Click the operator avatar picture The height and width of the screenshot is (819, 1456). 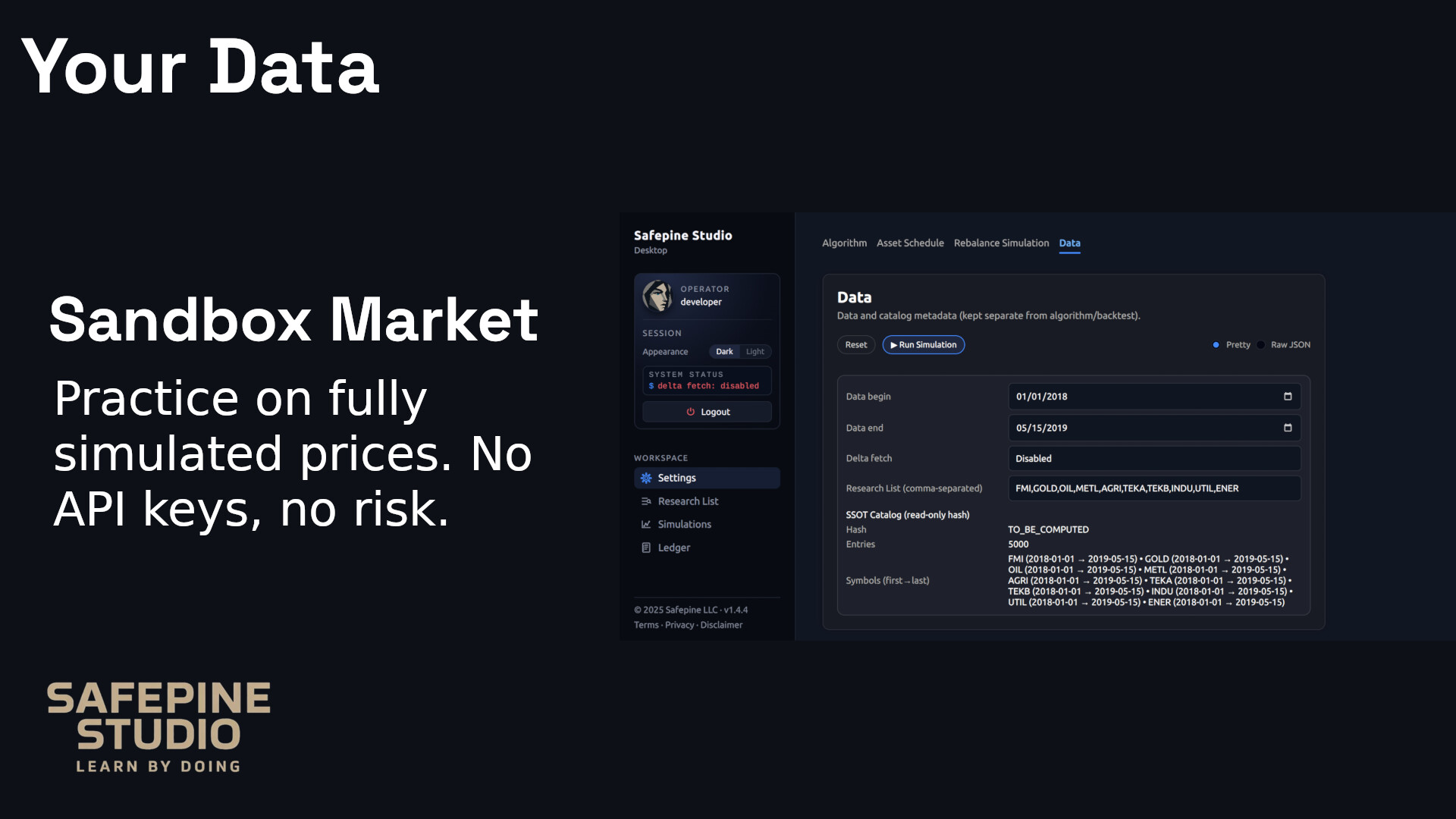coord(657,295)
